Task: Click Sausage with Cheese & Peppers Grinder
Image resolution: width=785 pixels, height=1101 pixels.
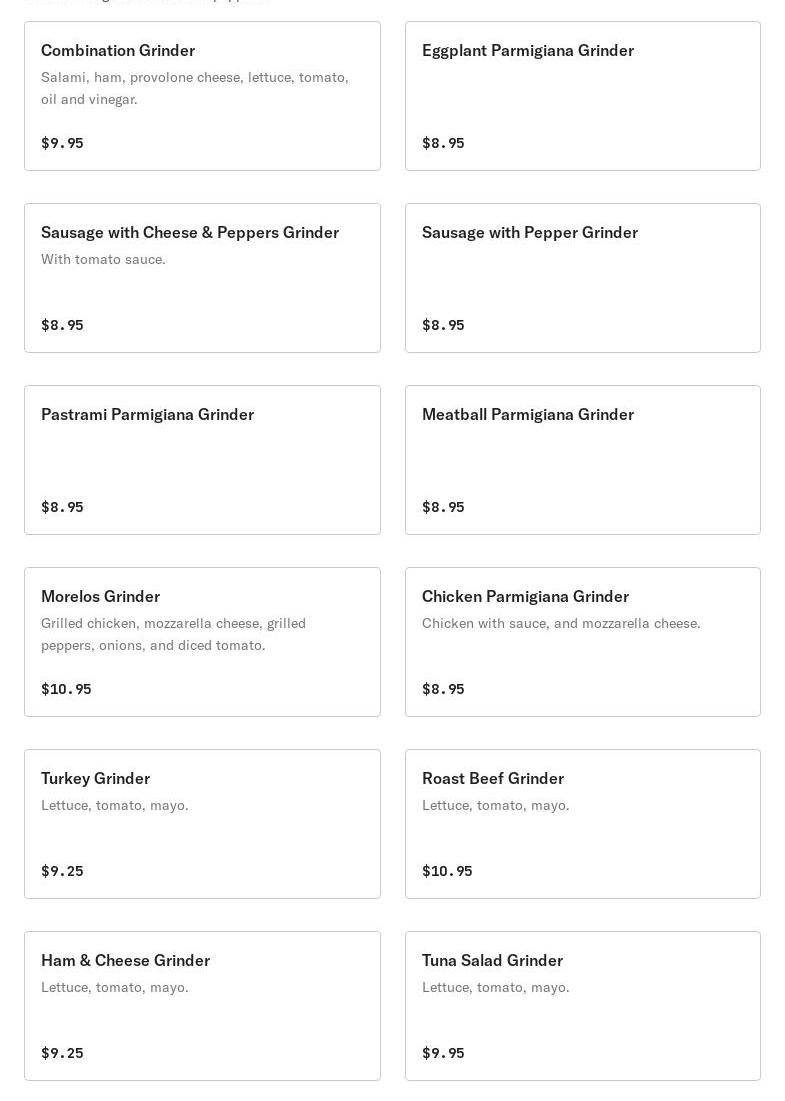Action: (x=190, y=232)
